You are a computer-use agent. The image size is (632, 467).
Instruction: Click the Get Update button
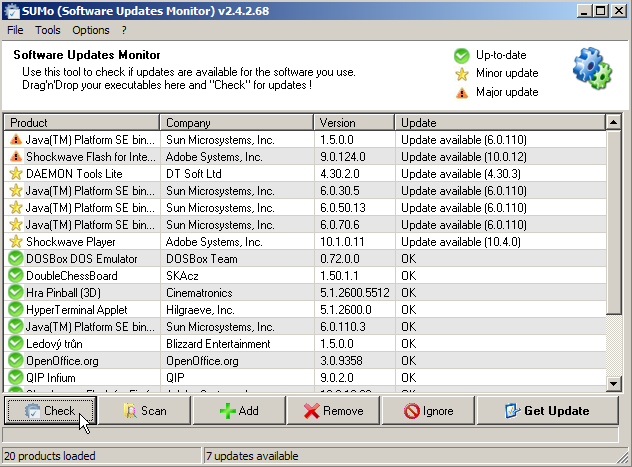(548, 411)
